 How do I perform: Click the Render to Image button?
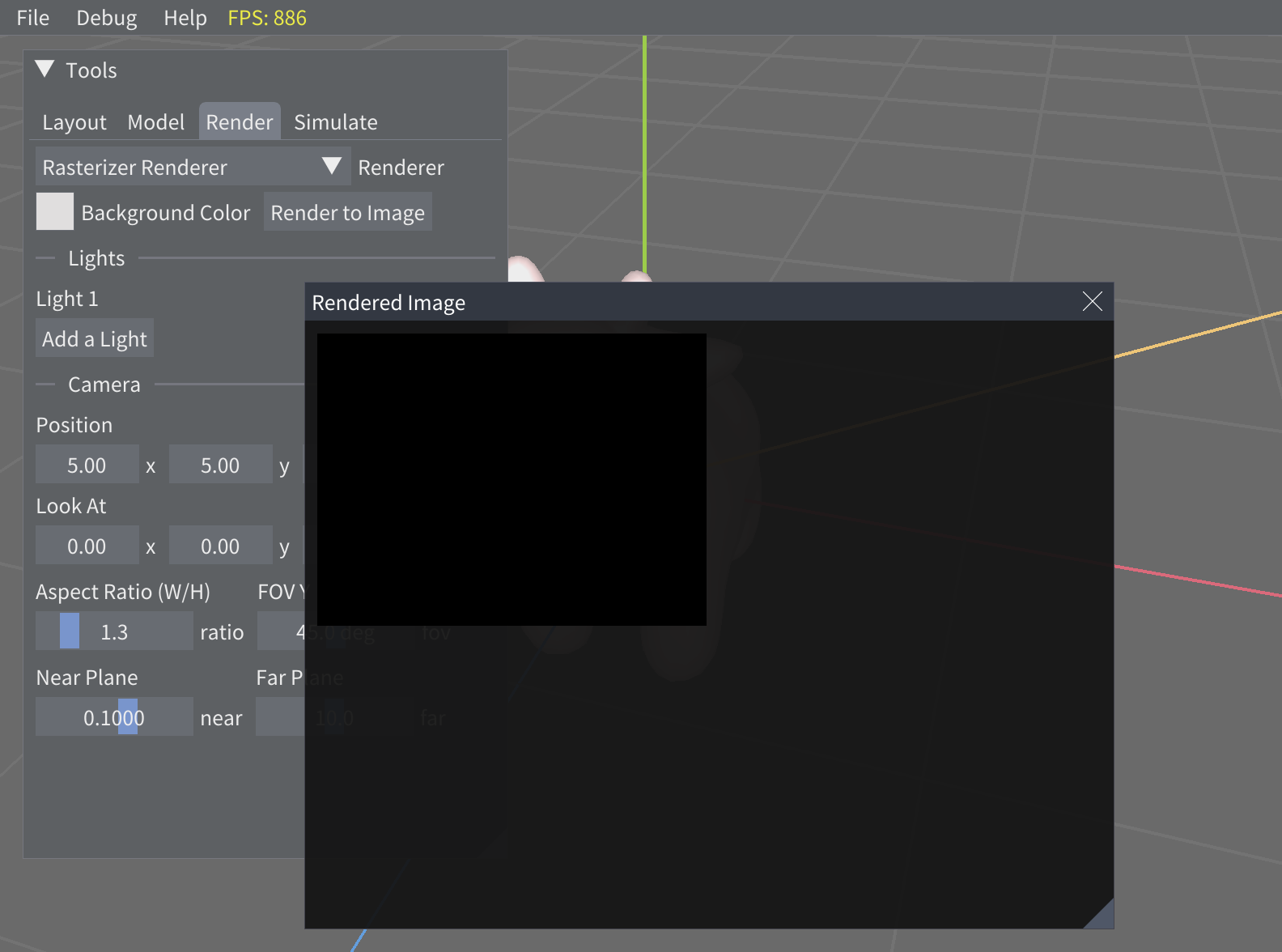coord(347,213)
